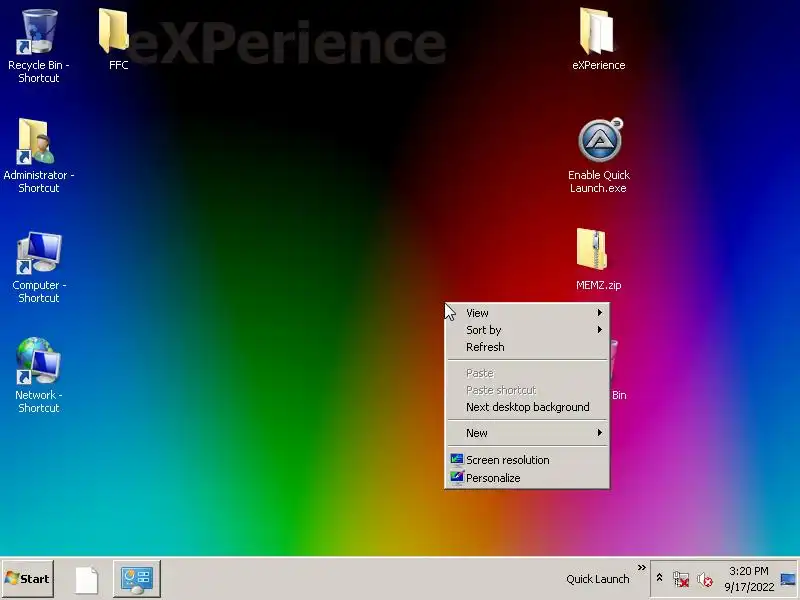Choose Refresh from context menu
This screenshot has width=800, height=600.
[527, 347]
